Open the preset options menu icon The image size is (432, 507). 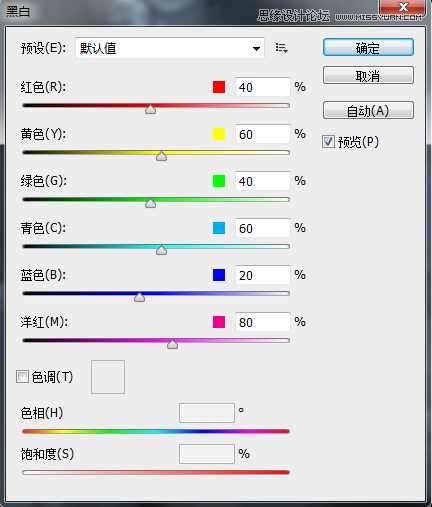click(x=282, y=48)
